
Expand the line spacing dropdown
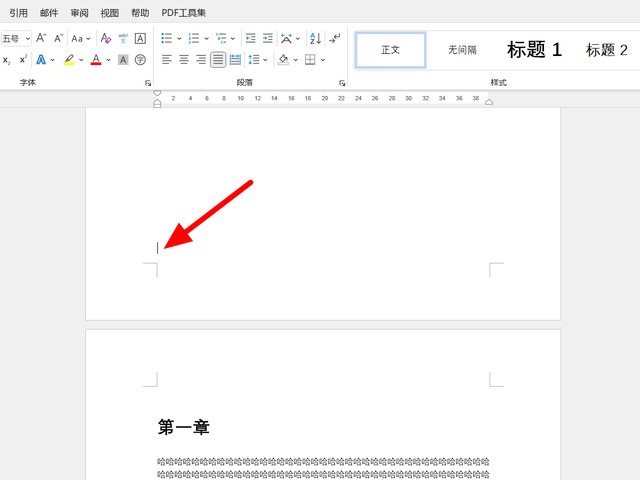(x=266, y=60)
